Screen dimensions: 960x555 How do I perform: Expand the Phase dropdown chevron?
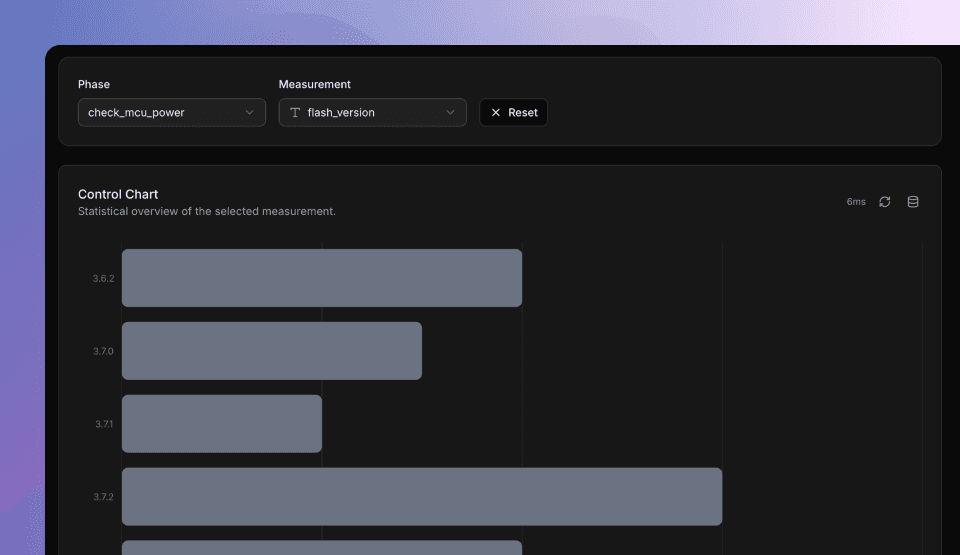pyautogui.click(x=250, y=113)
